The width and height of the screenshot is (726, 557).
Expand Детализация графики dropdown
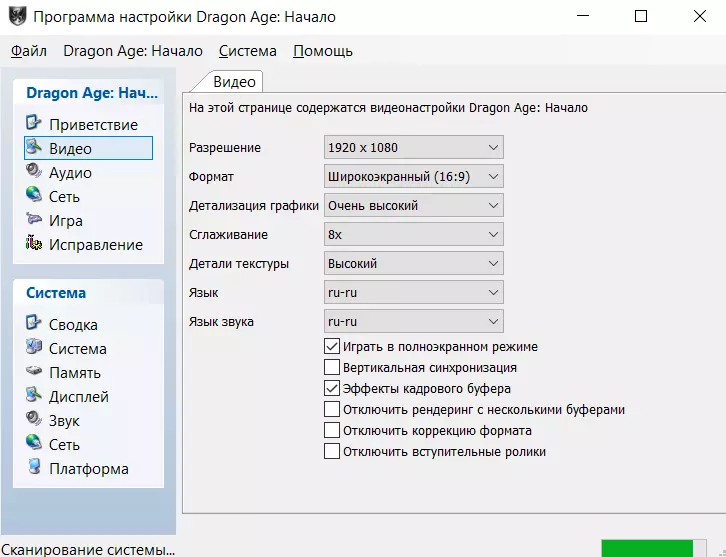point(413,205)
